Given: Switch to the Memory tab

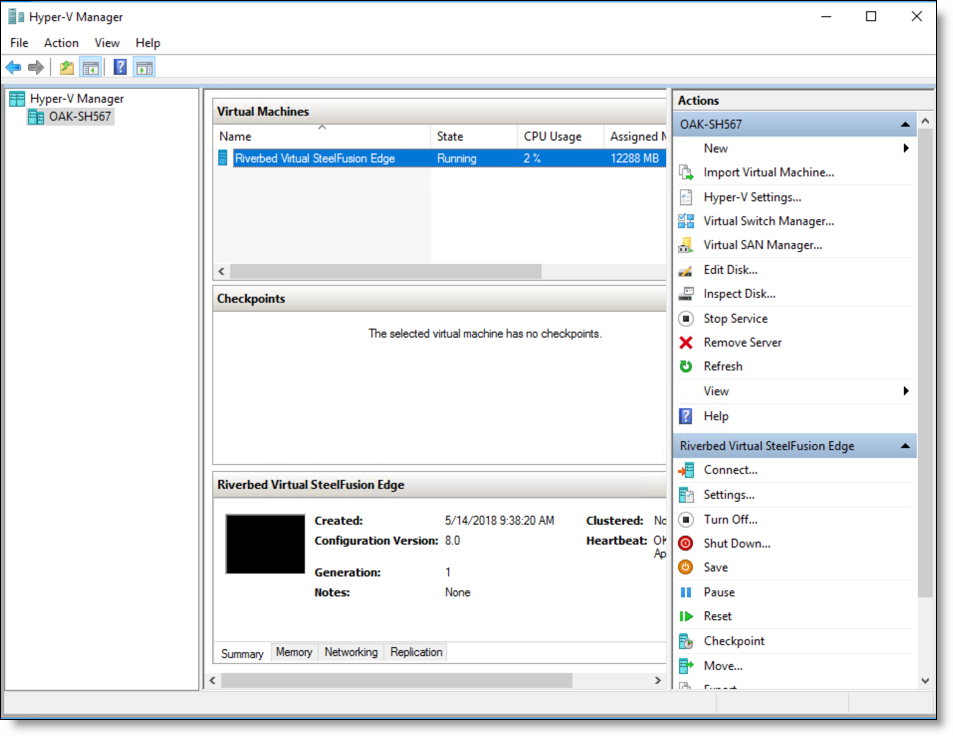Looking at the screenshot, I should coord(294,652).
